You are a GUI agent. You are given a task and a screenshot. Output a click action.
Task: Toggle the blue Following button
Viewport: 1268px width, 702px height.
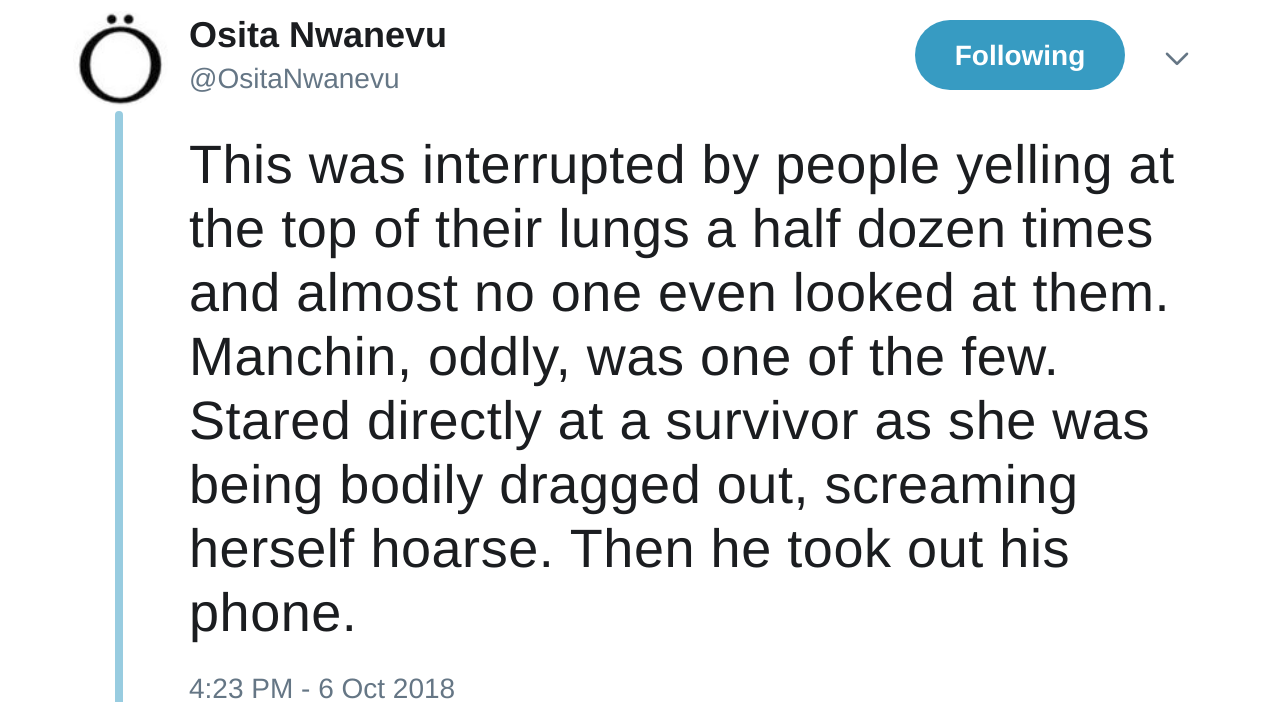(x=1019, y=55)
